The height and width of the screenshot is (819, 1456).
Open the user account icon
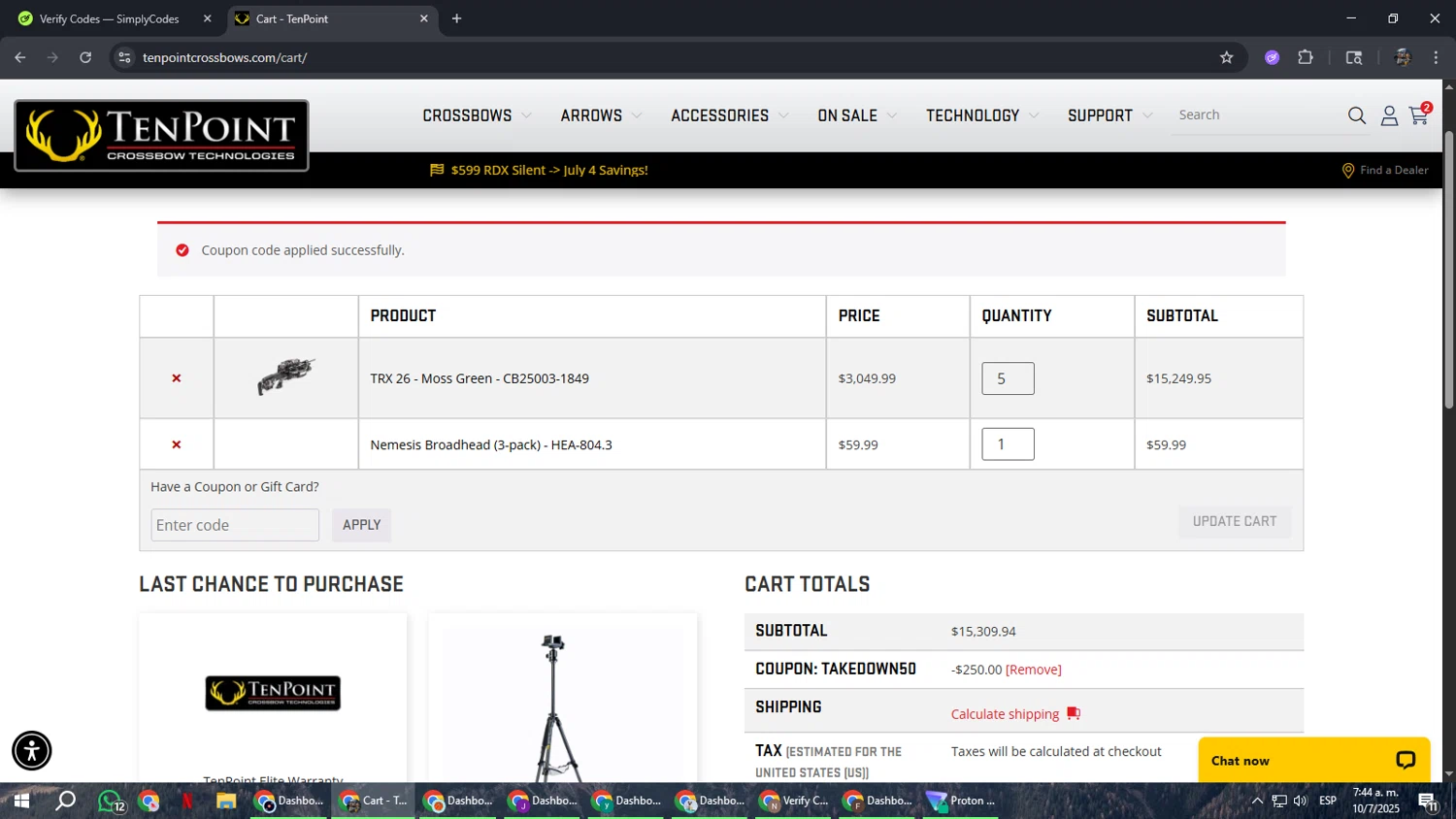[1389, 115]
